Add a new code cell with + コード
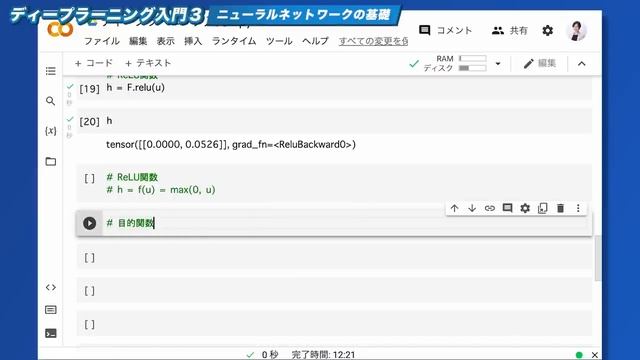Screen dimensions: 640x360 tap(93, 63)
